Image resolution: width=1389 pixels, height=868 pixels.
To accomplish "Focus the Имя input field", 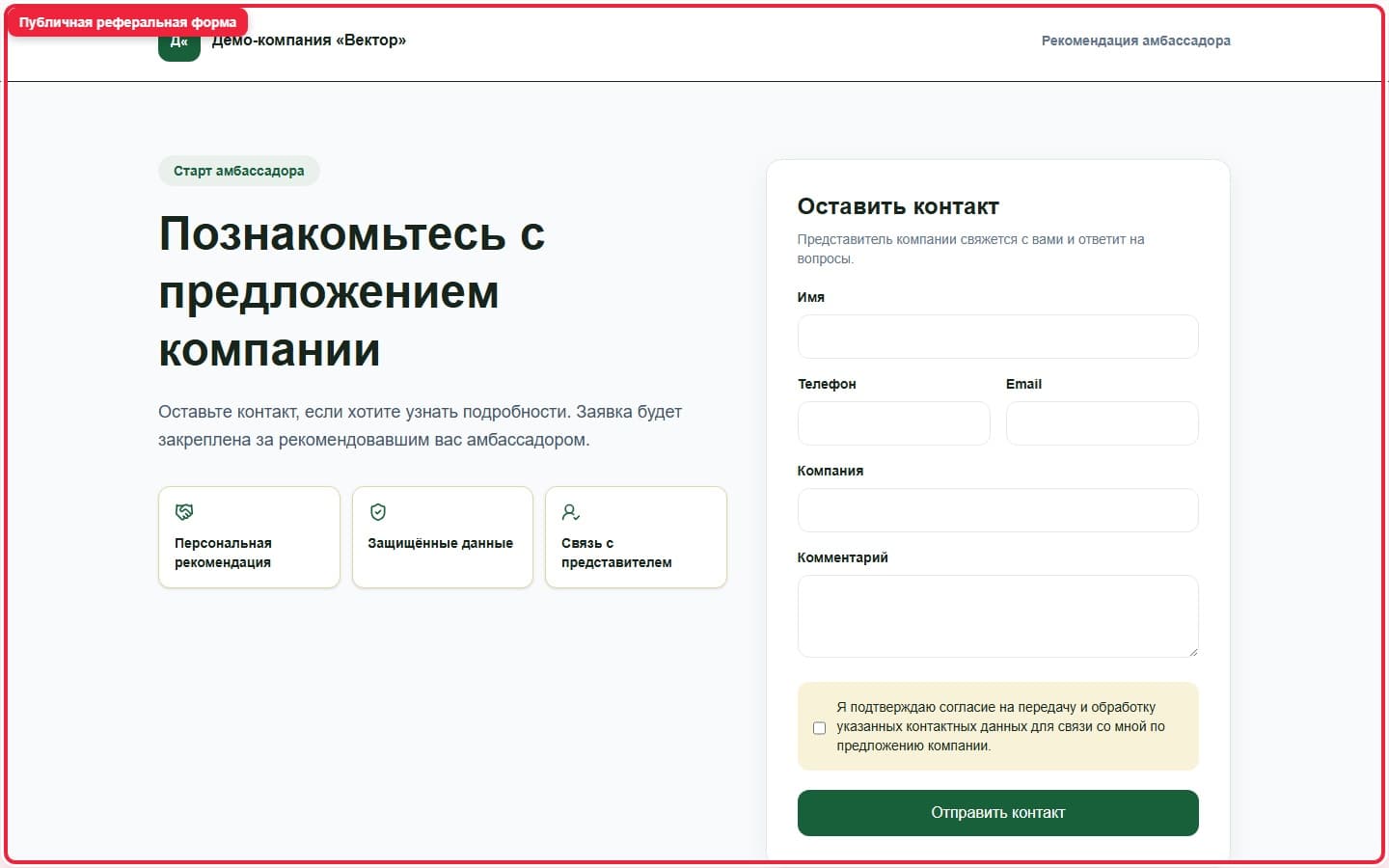I will [997, 337].
